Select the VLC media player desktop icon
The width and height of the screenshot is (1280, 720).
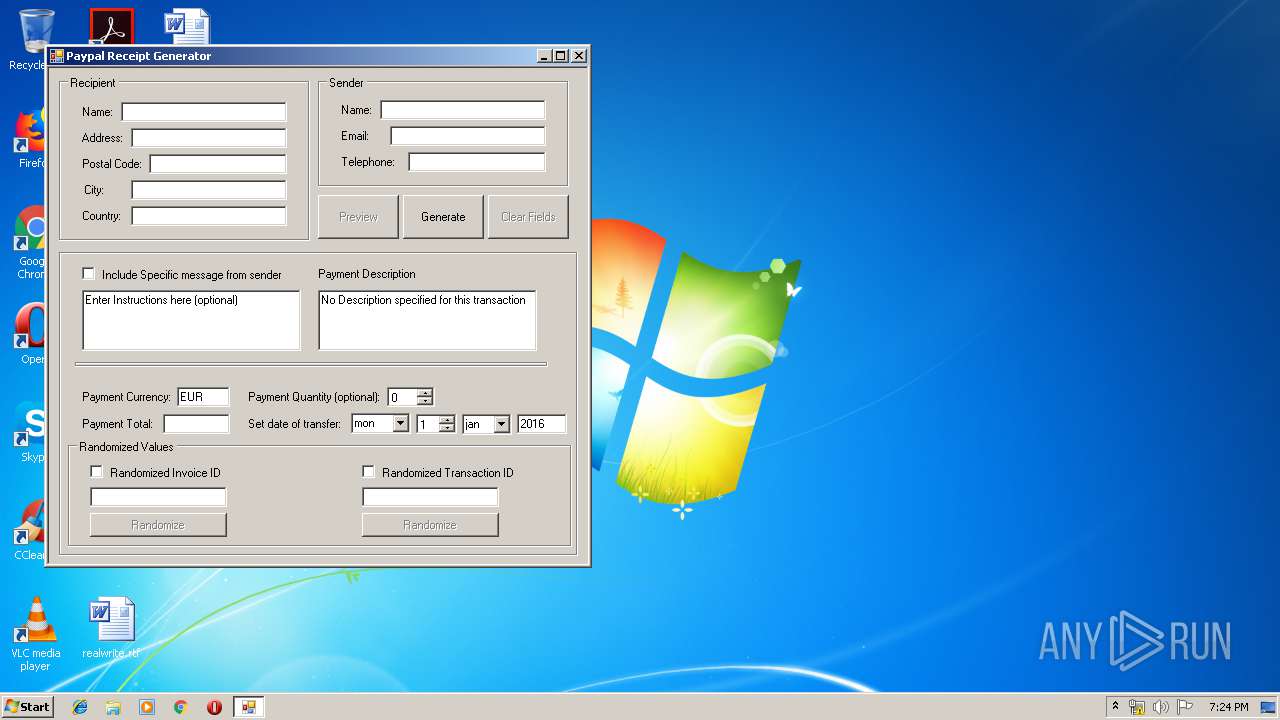[x=35, y=634]
